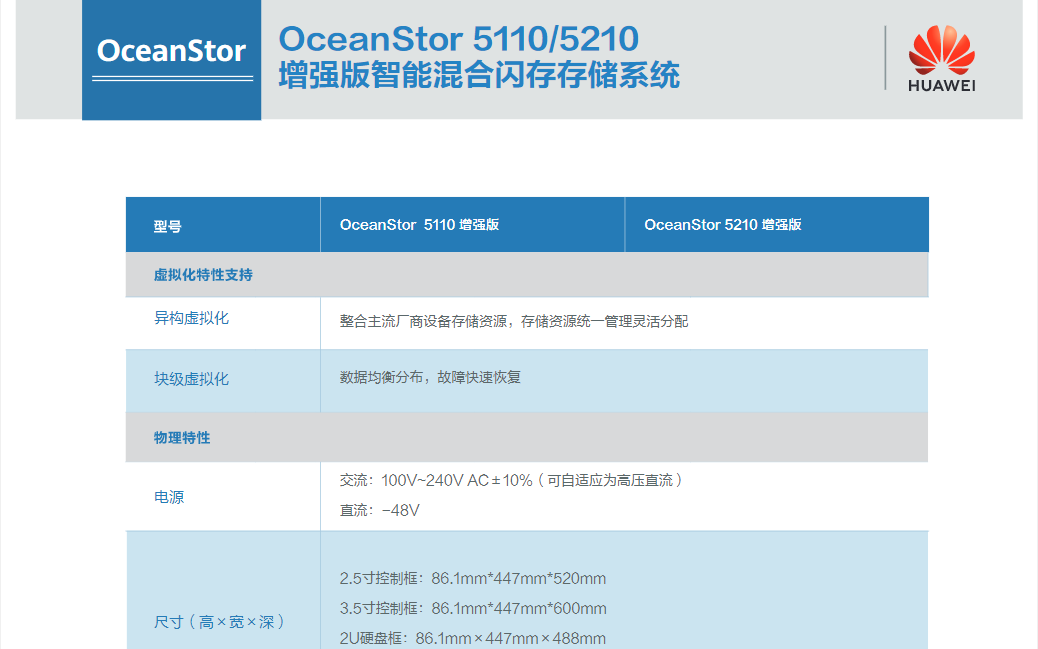1038x649 pixels.
Task: Click the OceanStor 5110/5210 title
Action: click(458, 38)
